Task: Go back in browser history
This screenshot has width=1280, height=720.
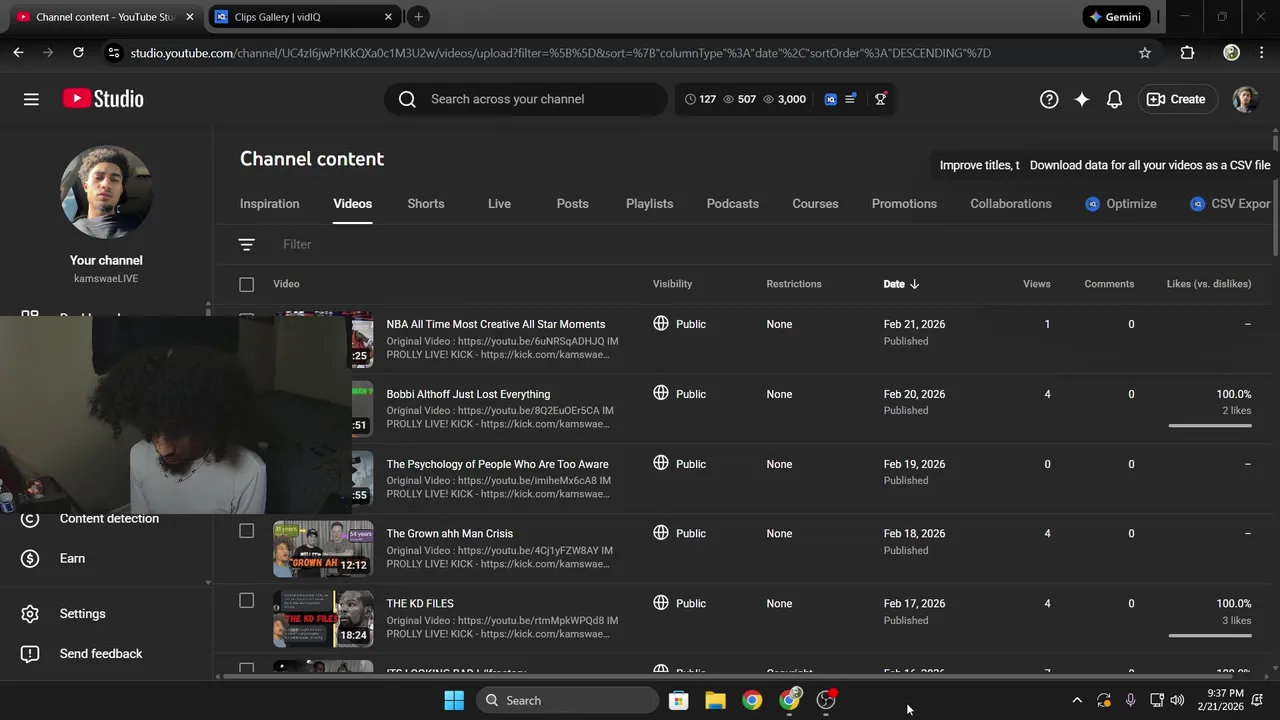Action: 18,53
